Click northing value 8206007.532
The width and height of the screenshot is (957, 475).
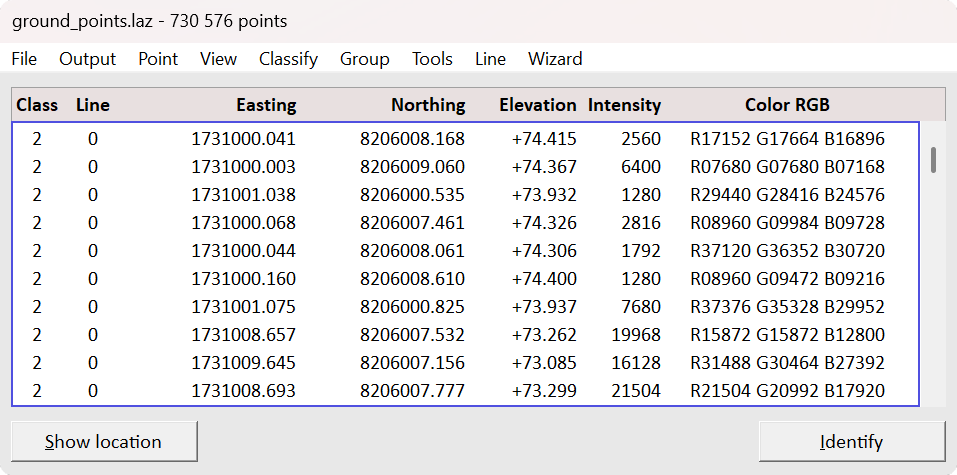tap(412, 335)
